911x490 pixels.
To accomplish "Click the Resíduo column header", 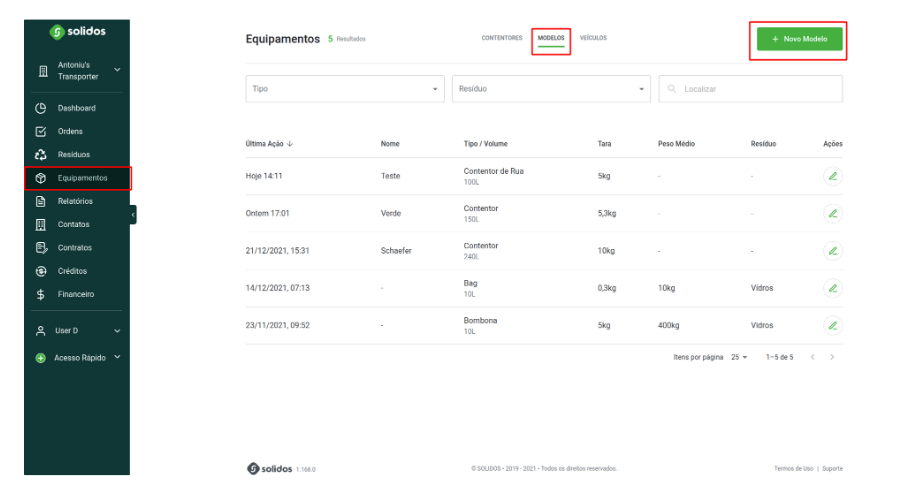I will 763,144.
